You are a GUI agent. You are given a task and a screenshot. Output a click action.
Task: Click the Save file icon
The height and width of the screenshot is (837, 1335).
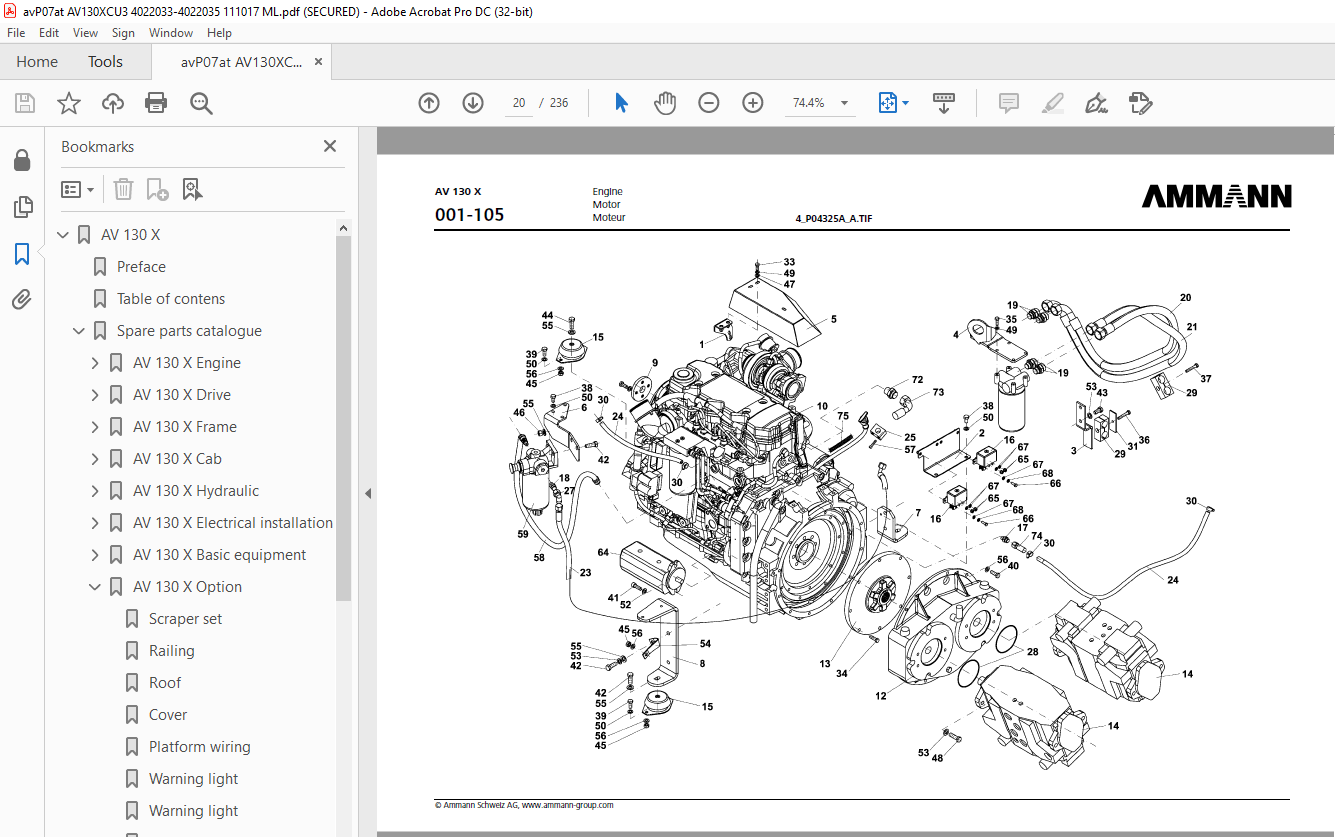point(25,103)
